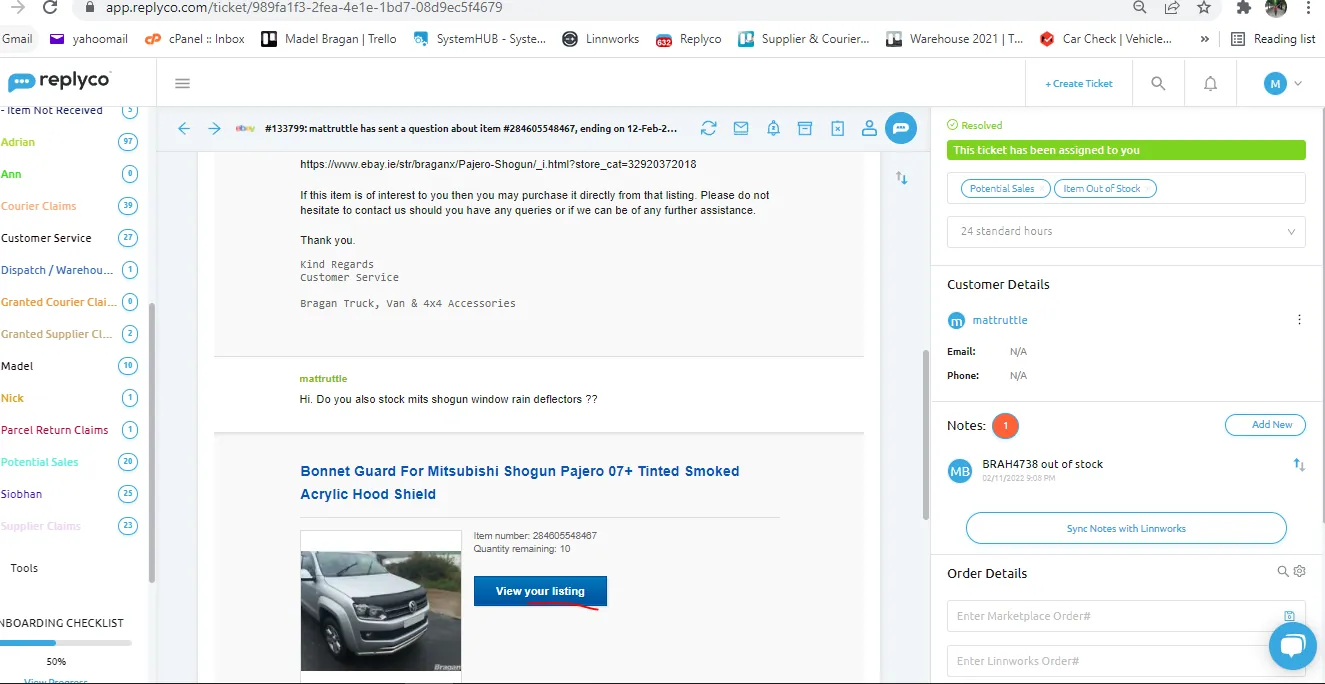
Task: Open three-dot menu beside mattruttle
Action: click(1299, 320)
